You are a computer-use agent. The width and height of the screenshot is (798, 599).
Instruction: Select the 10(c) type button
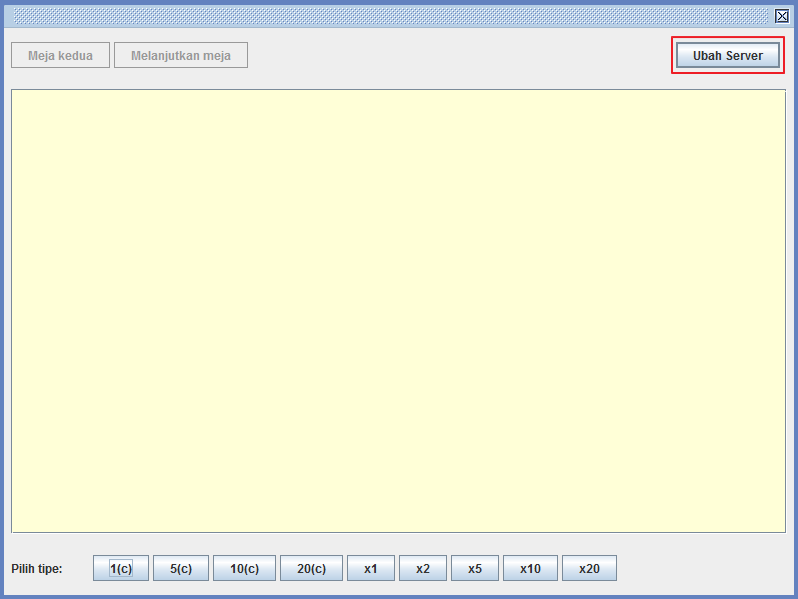click(244, 568)
